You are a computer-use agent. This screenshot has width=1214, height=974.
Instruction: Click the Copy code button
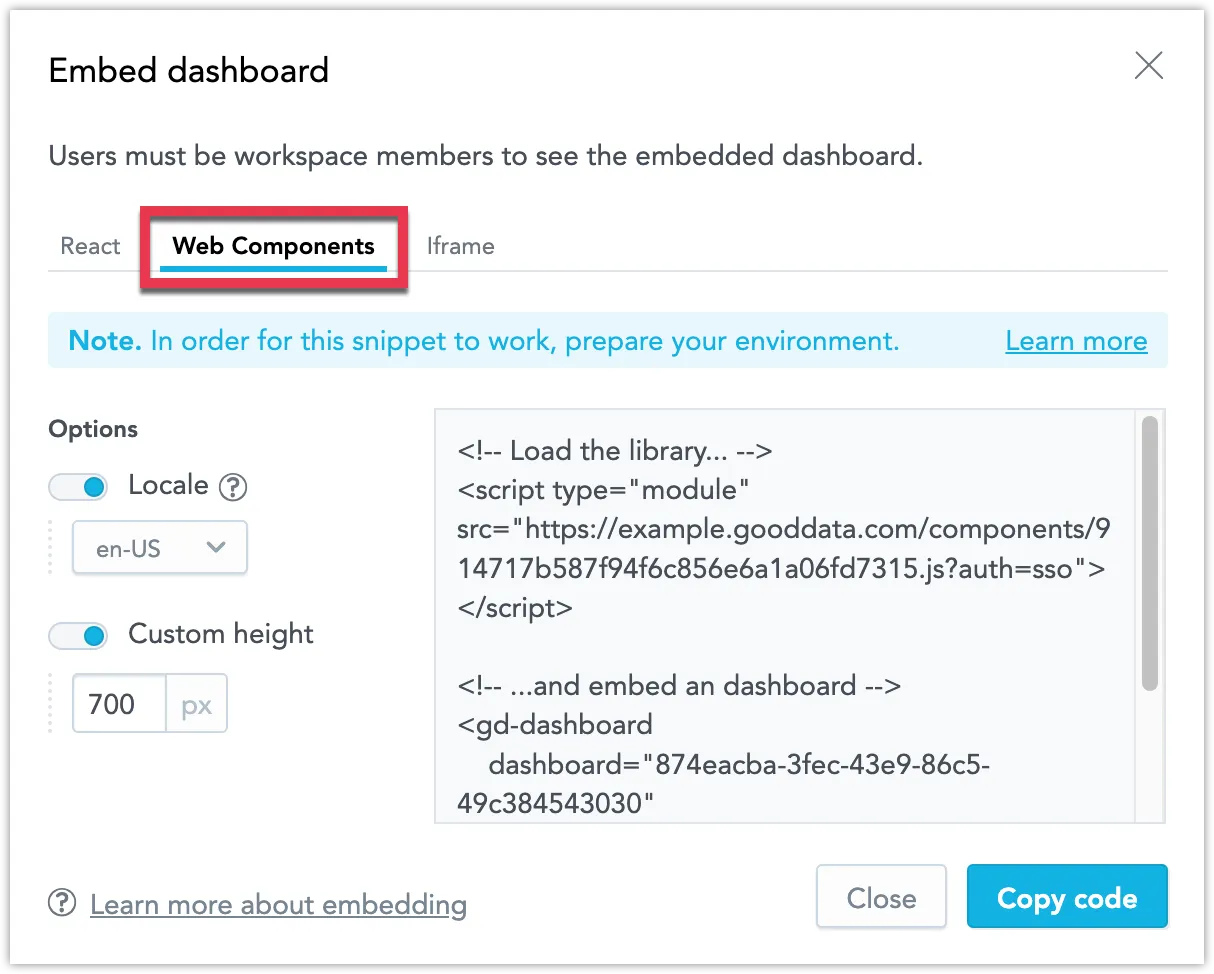(1067, 897)
